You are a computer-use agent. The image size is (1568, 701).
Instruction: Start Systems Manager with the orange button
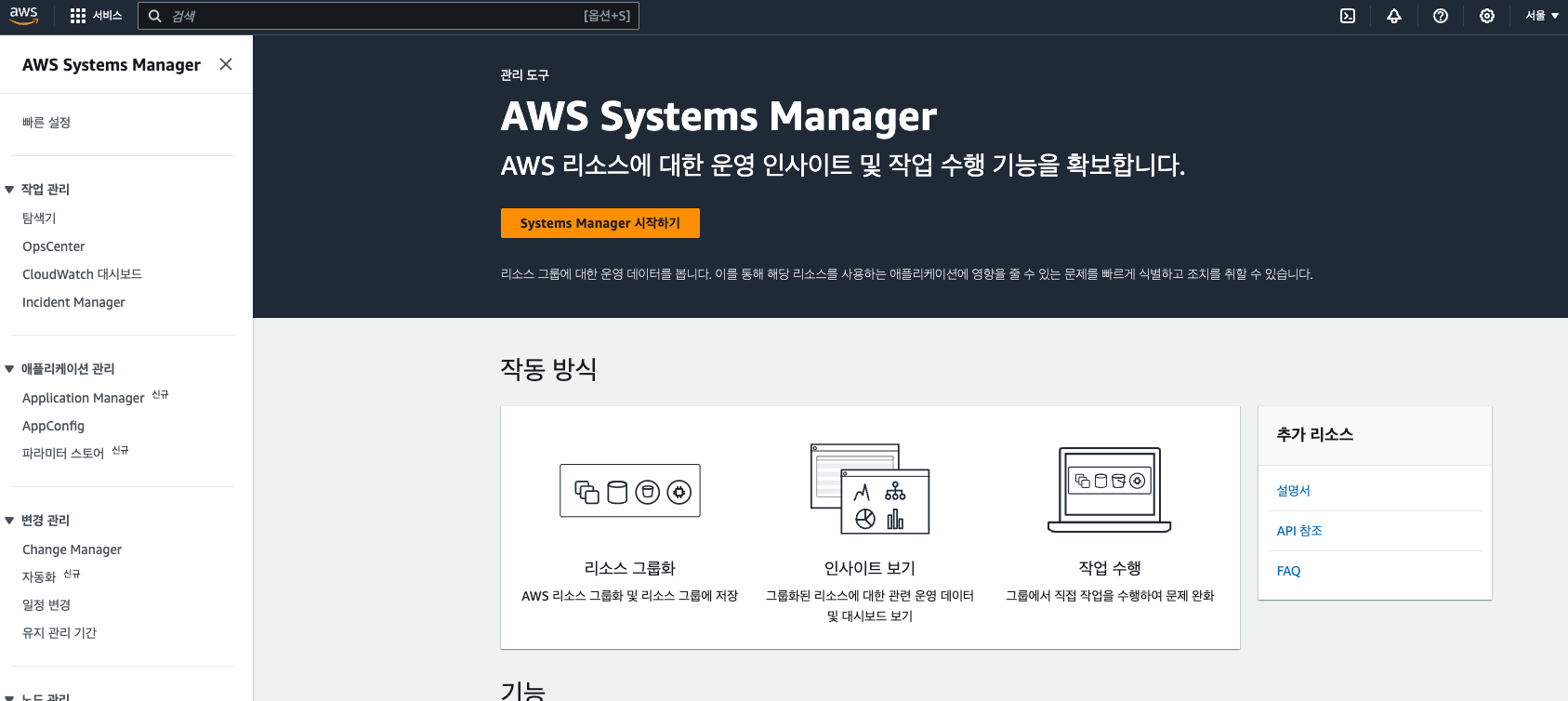[x=600, y=223]
